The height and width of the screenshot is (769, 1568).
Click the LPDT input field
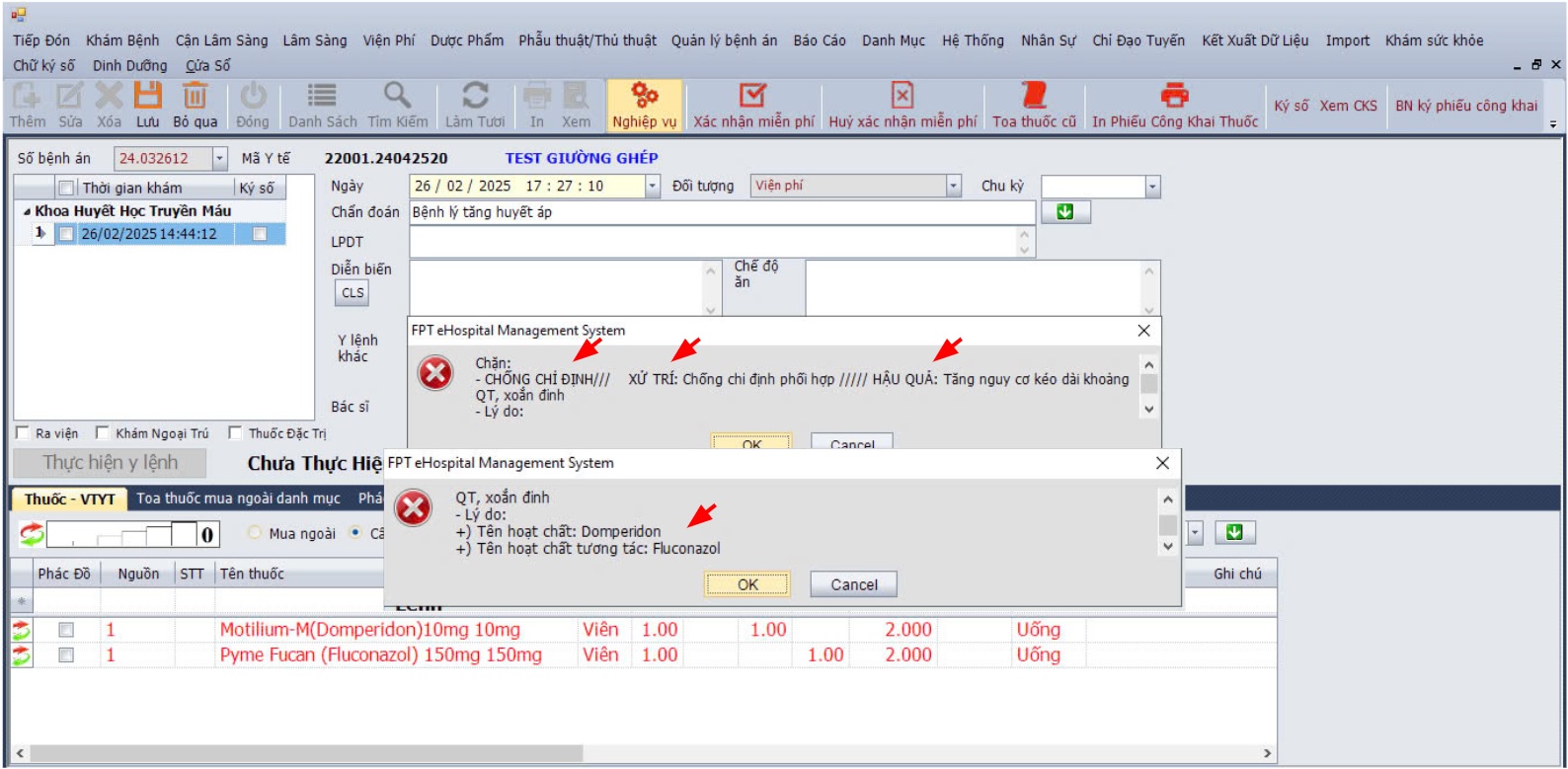click(723, 242)
